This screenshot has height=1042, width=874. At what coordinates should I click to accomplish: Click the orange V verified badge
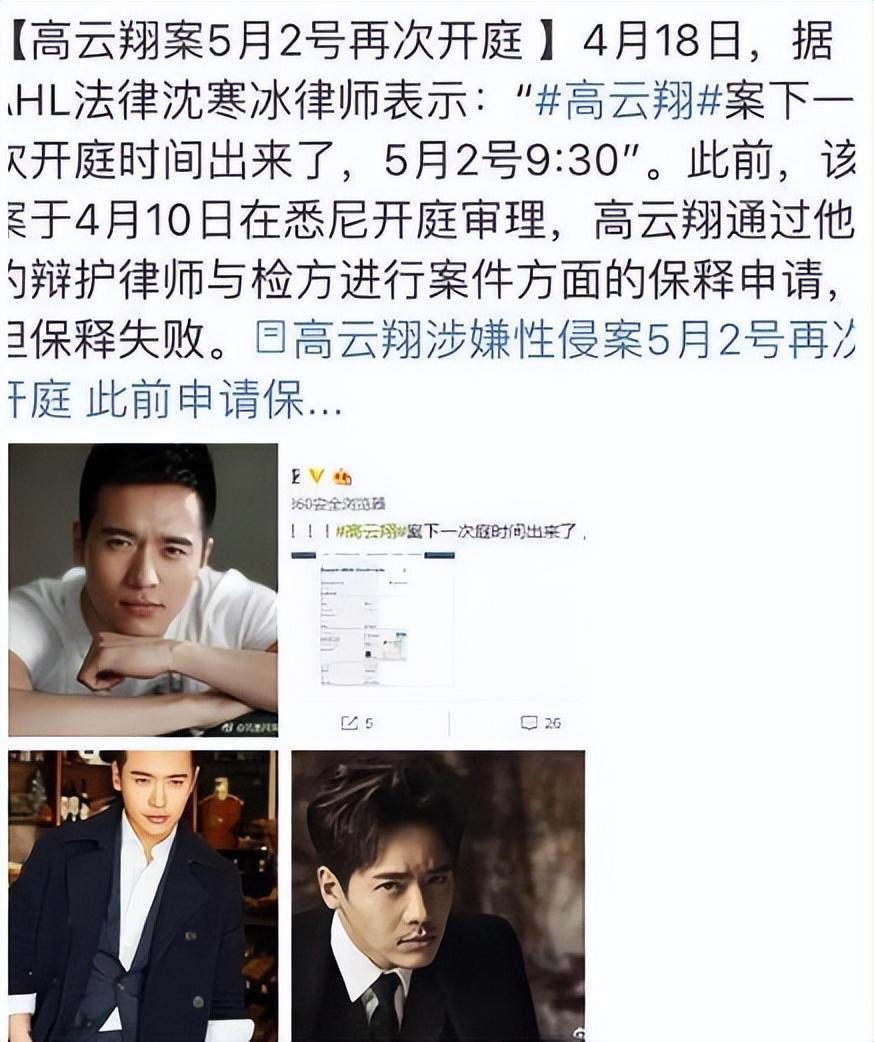316,476
